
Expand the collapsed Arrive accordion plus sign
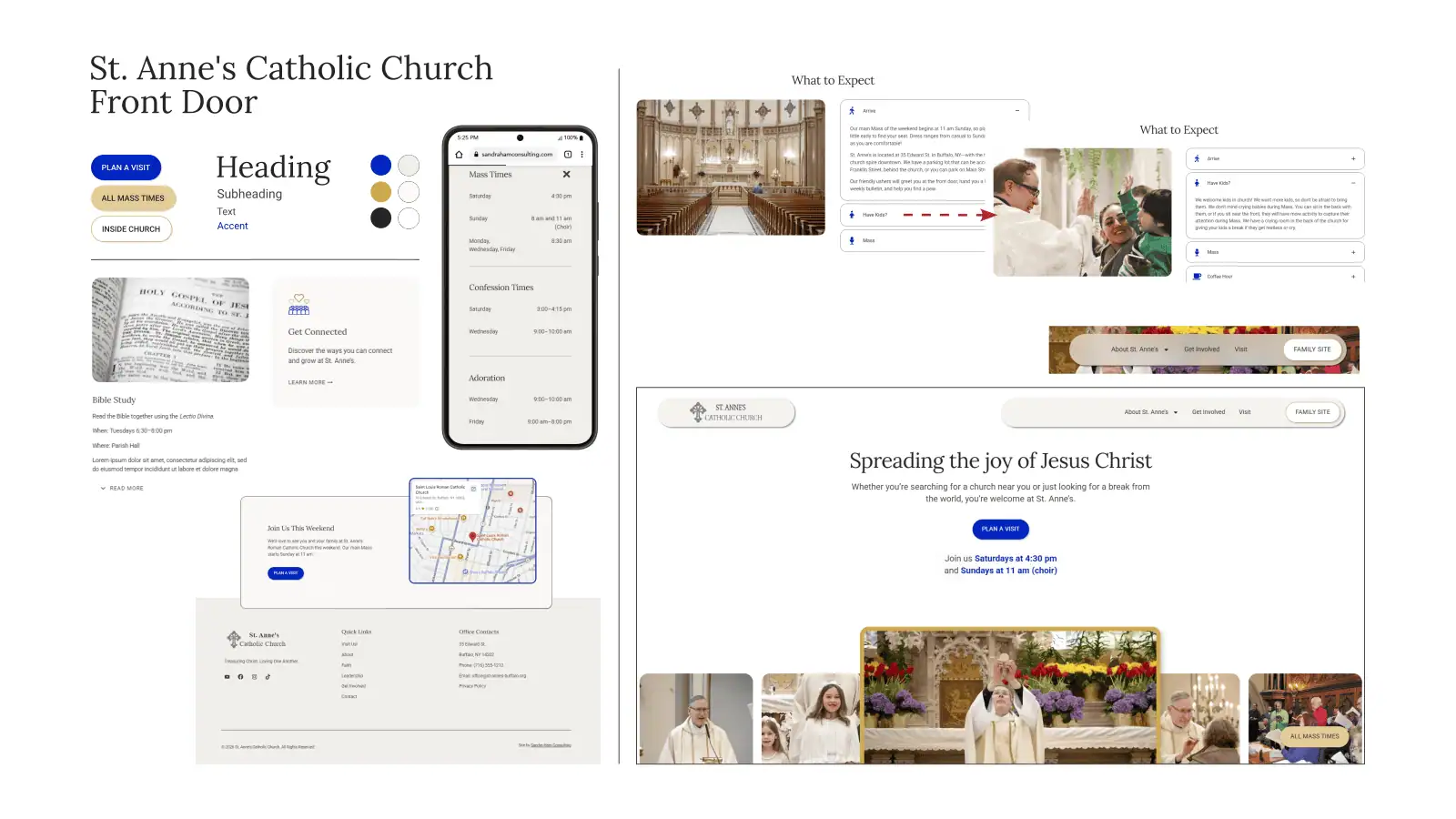tap(1353, 158)
